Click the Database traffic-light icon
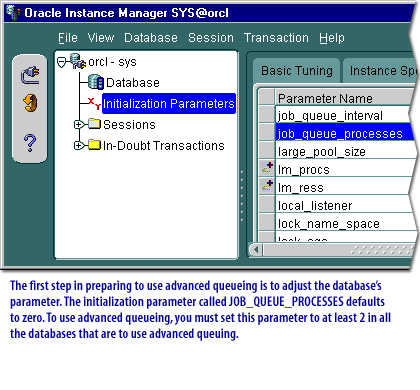Viewport: 420px width, 390px height. coord(96,82)
